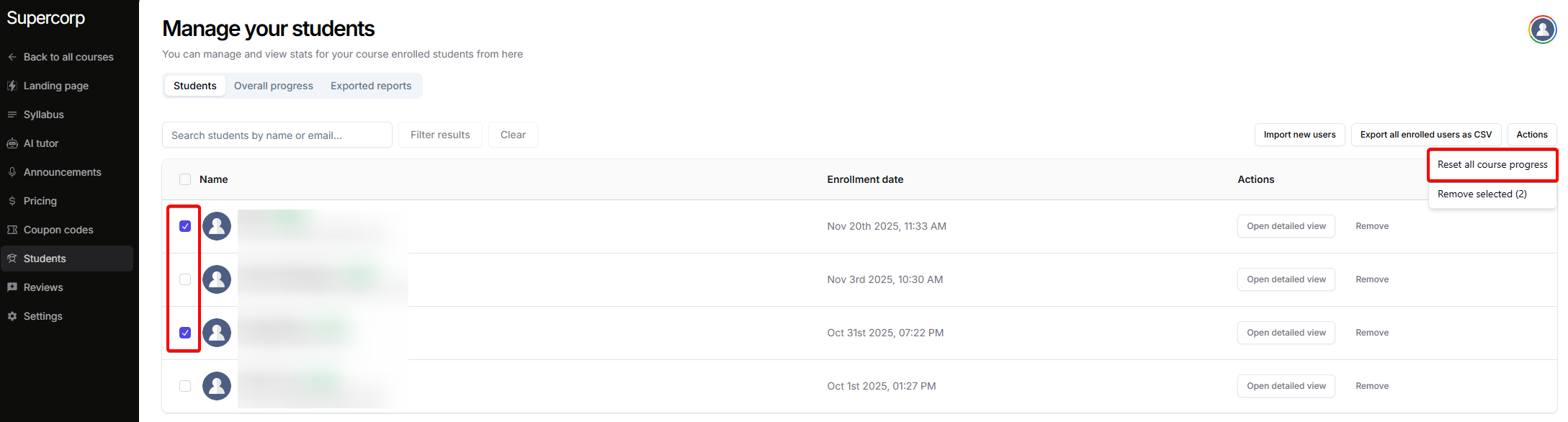Click the AI tutor robot icon

click(x=12, y=143)
